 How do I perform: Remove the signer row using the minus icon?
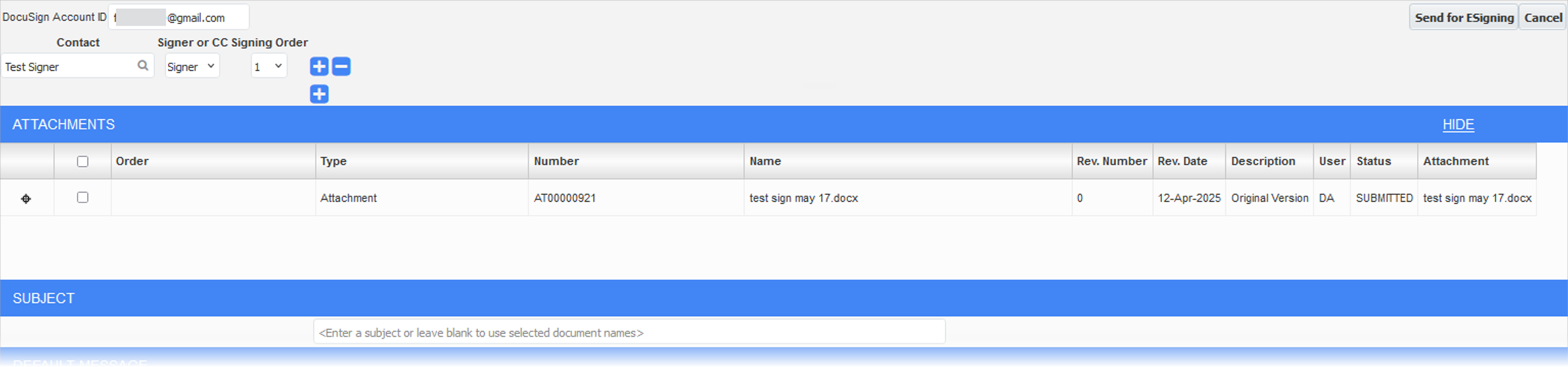341,66
